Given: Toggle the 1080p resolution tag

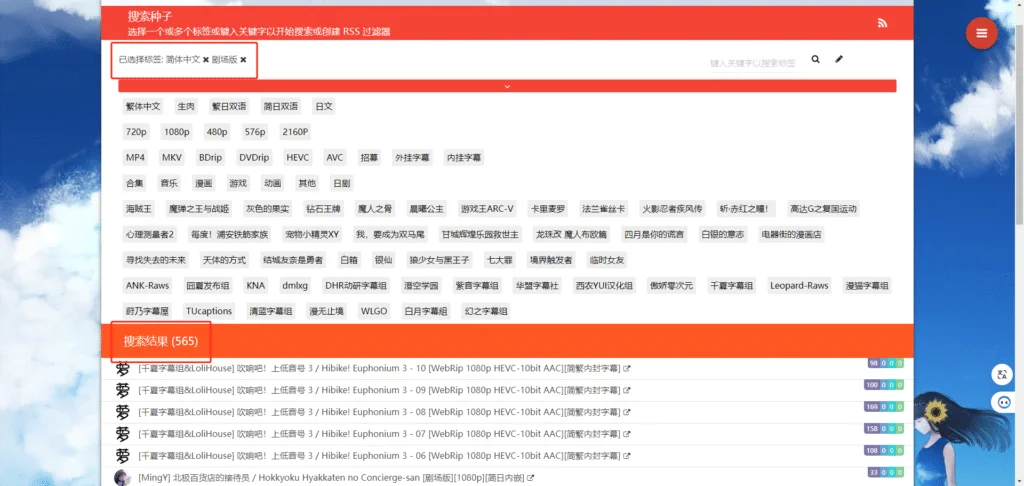Looking at the screenshot, I should click(177, 132).
